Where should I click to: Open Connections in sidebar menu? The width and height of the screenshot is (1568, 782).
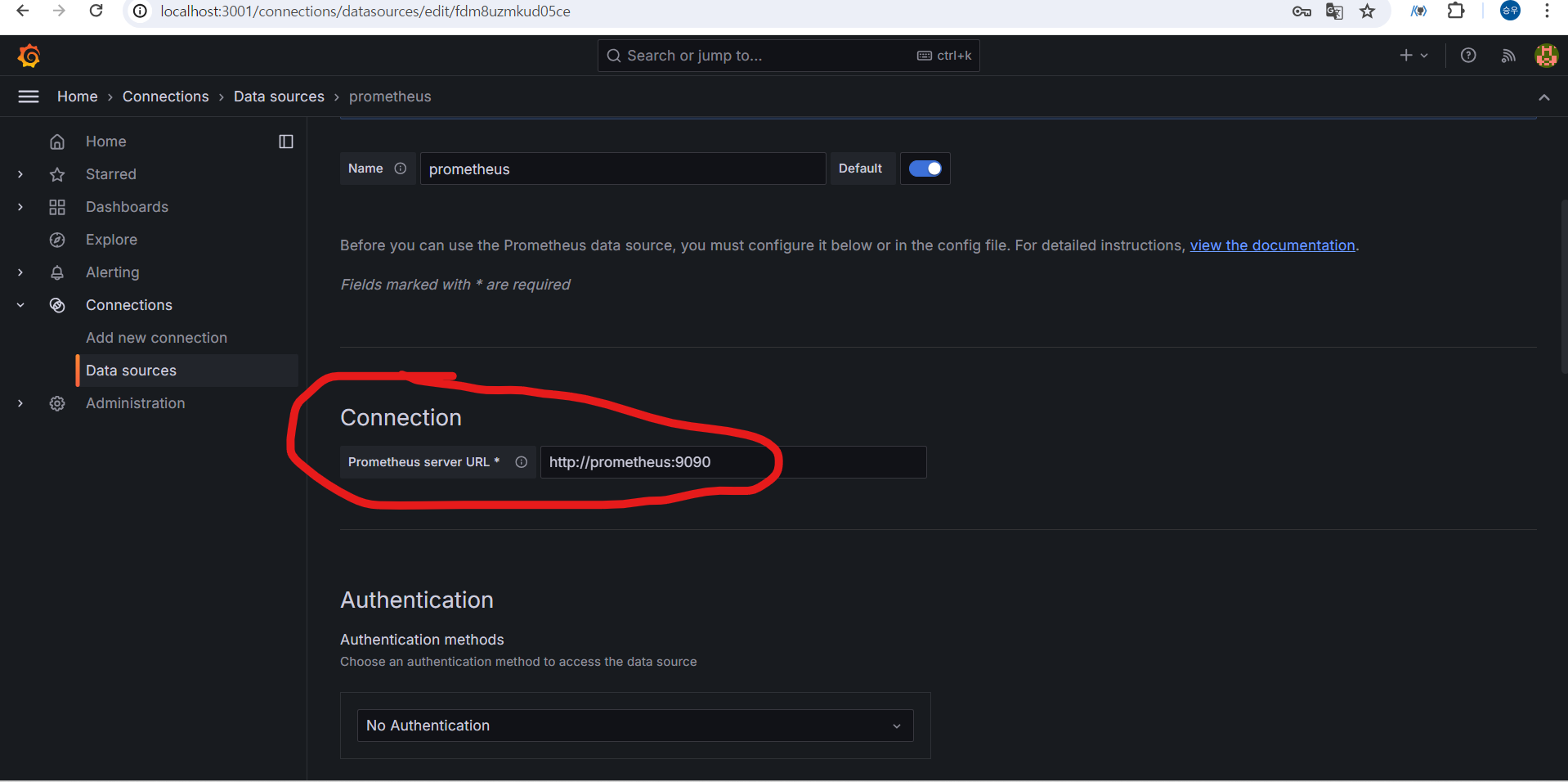[129, 305]
